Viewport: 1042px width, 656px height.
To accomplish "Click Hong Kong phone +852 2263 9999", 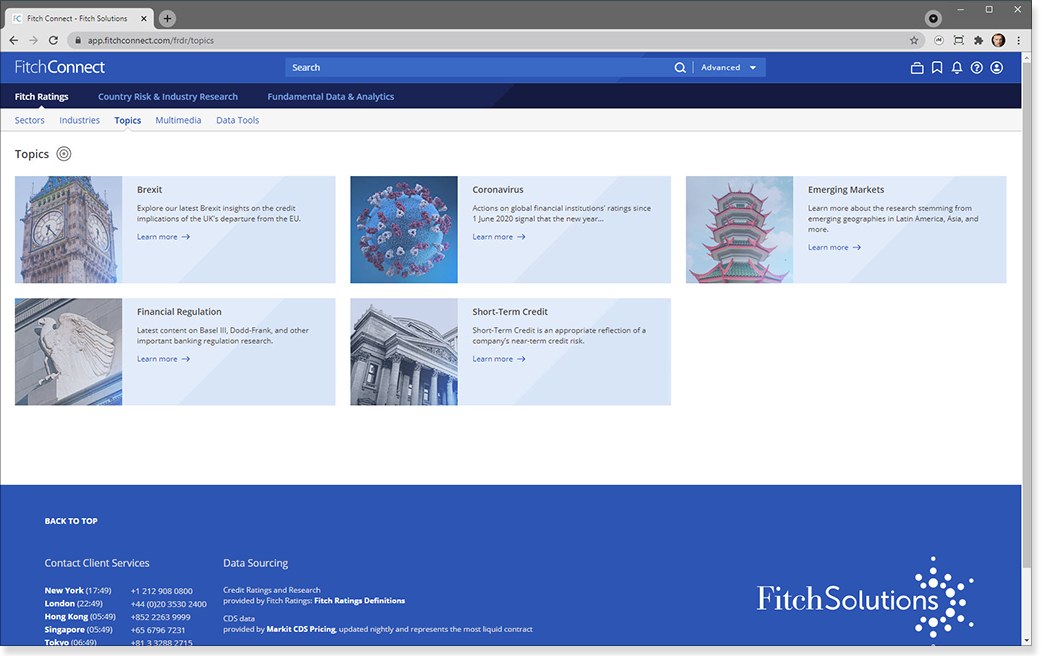I will [160, 617].
